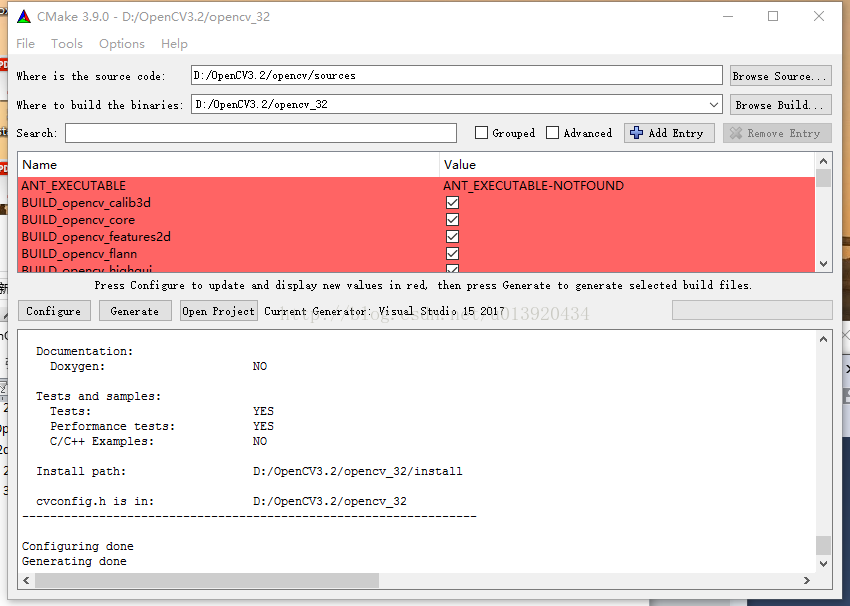Open the Tools menu
Screen dimensions: 850x606
67,43
